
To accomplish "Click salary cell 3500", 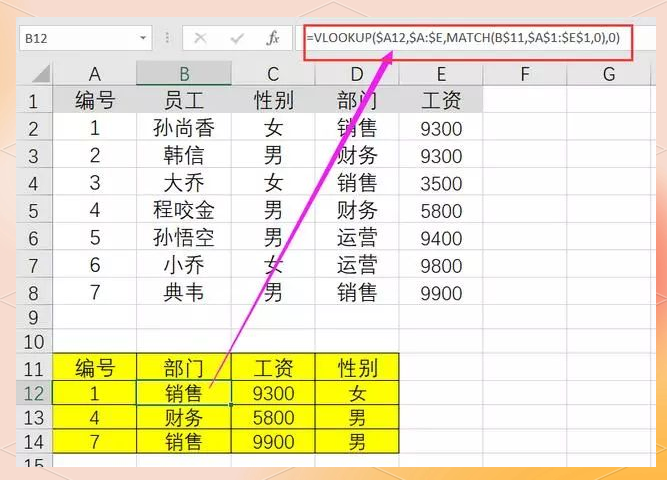I will tap(441, 183).
